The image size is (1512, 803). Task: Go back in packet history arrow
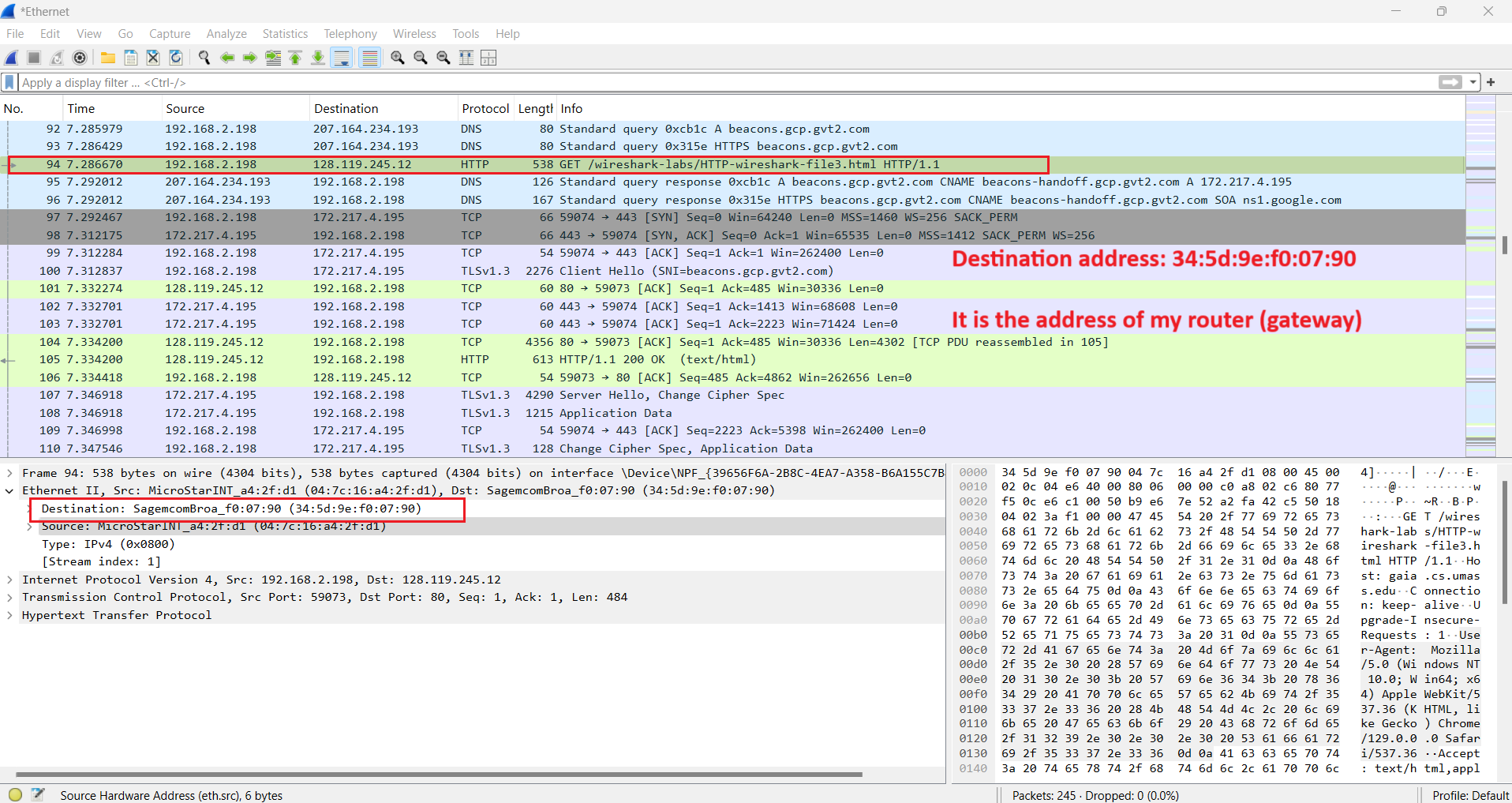click(x=227, y=58)
